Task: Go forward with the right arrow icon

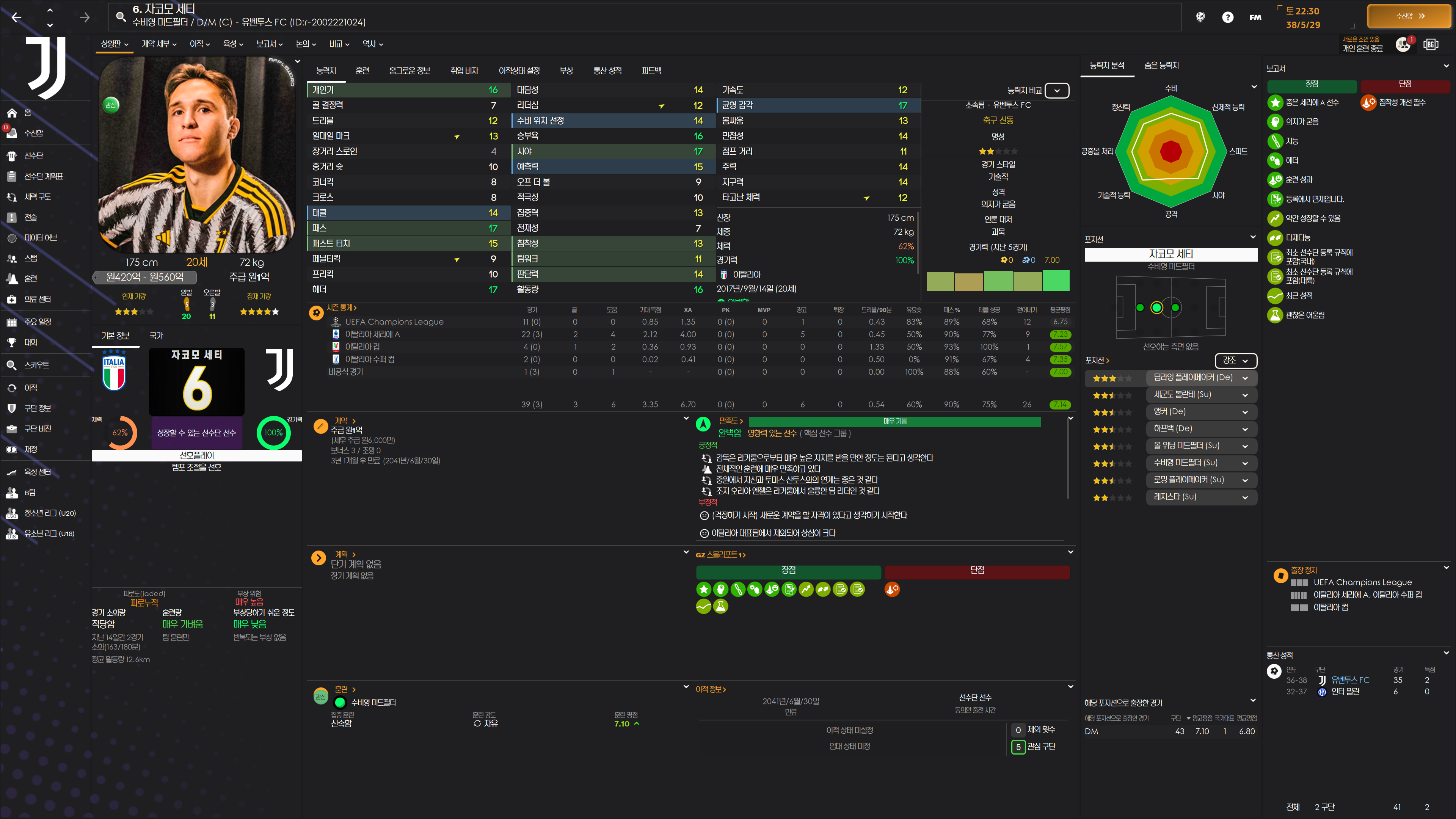Action: point(85,17)
